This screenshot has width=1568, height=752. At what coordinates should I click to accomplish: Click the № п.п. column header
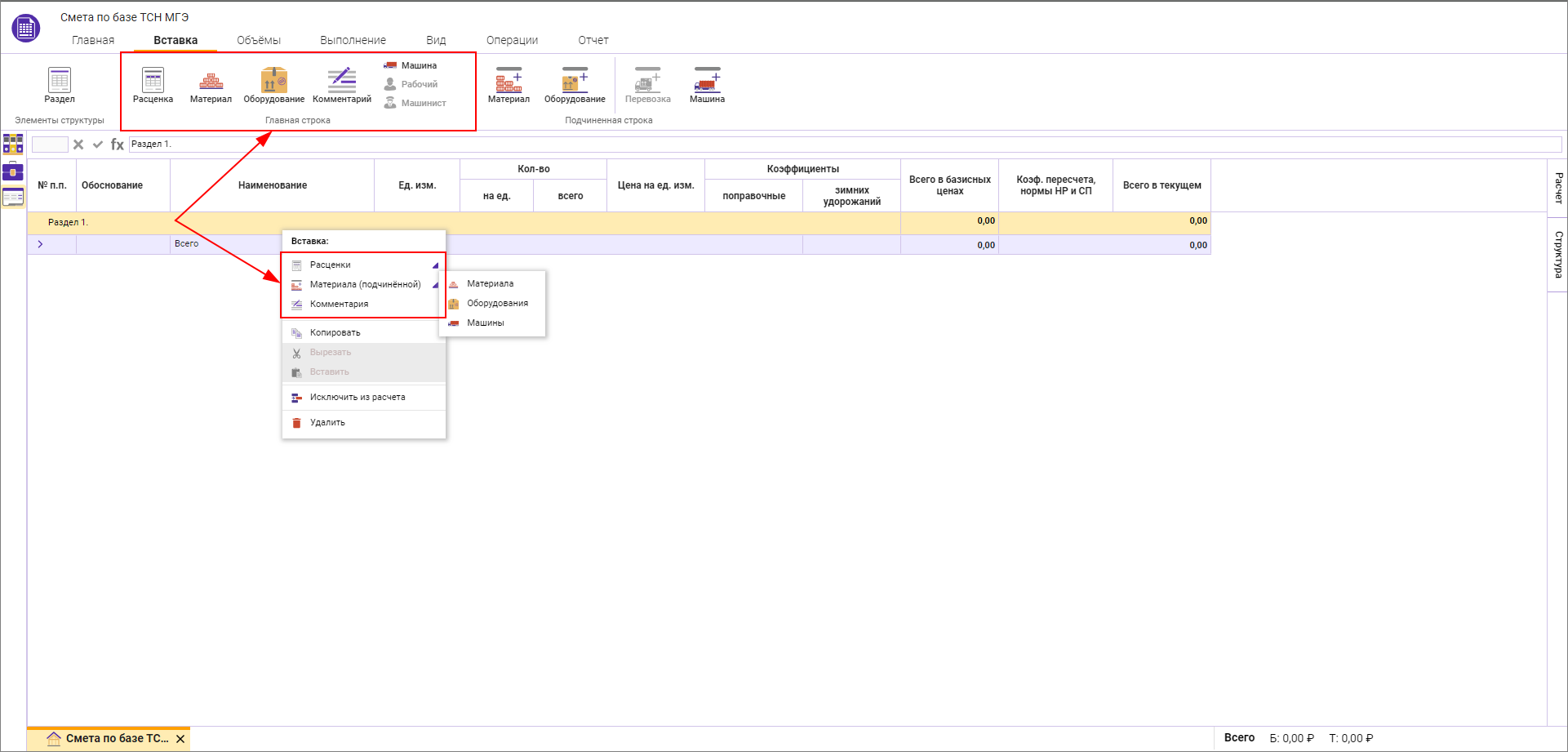pos(52,185)
